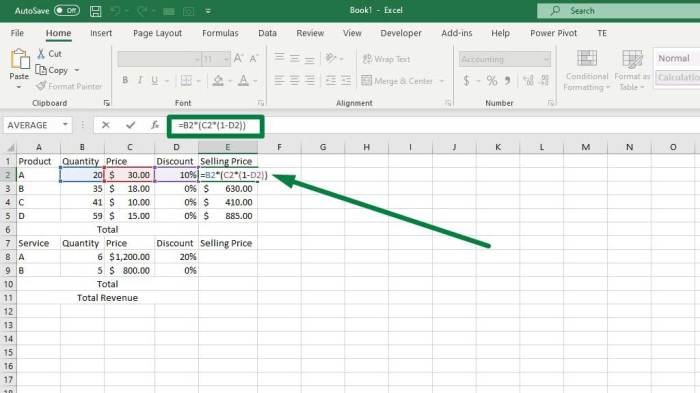The width and height of the screenshot is (700, 393).
Task: Open the Clipboard dialog launcher
Action: coord(106,103)
